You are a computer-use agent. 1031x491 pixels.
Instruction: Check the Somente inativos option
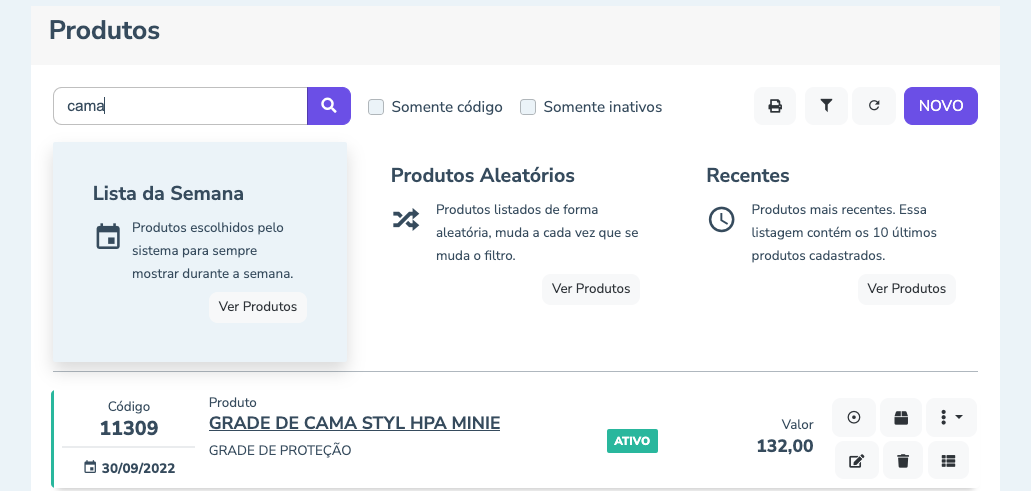(x=529, y=107)
